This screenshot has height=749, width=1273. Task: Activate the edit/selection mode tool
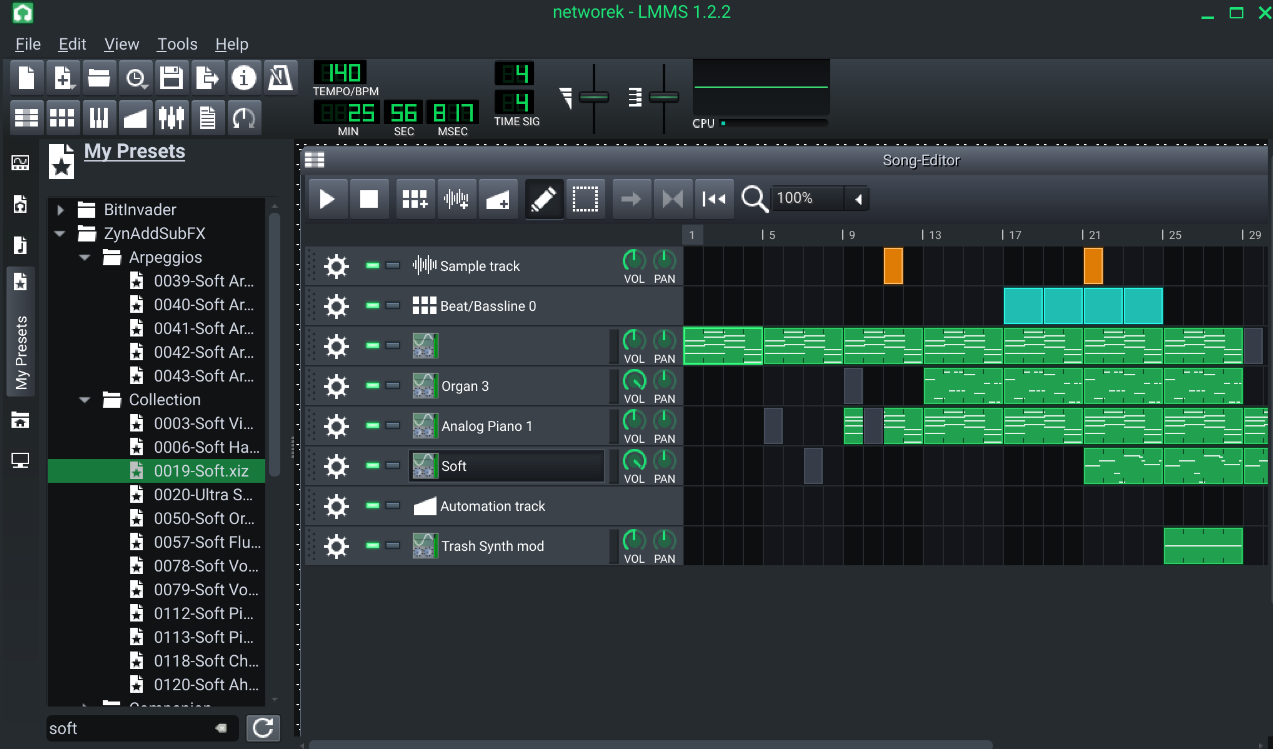click(x=585, y=199)
